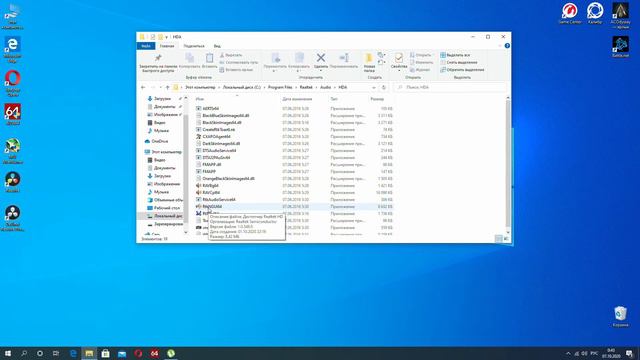Sort by the Размер column header

point(377,99)
